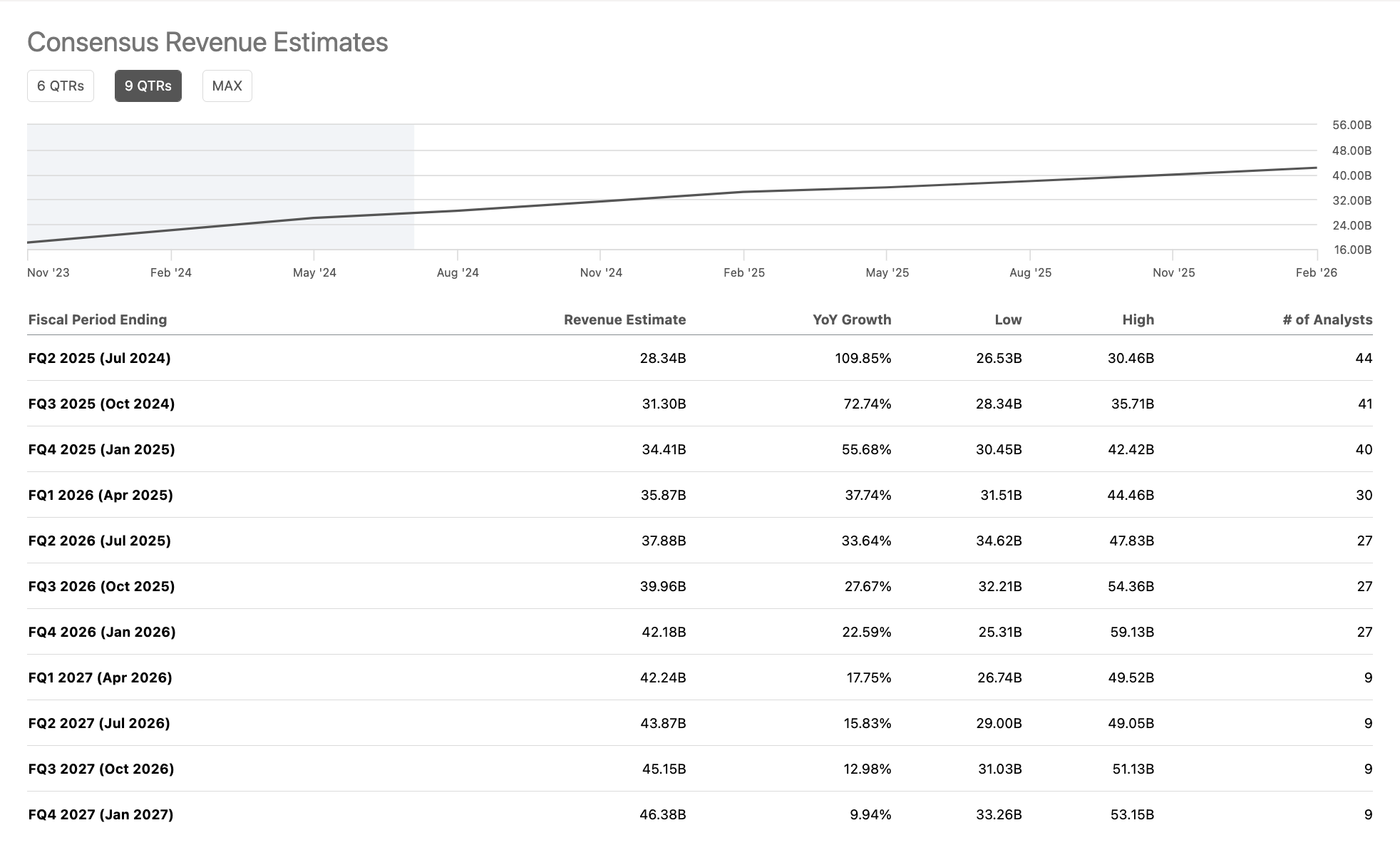Click the 33.26B low estimate
This screenshot has width=1400, height=860.
click(999, 814)
